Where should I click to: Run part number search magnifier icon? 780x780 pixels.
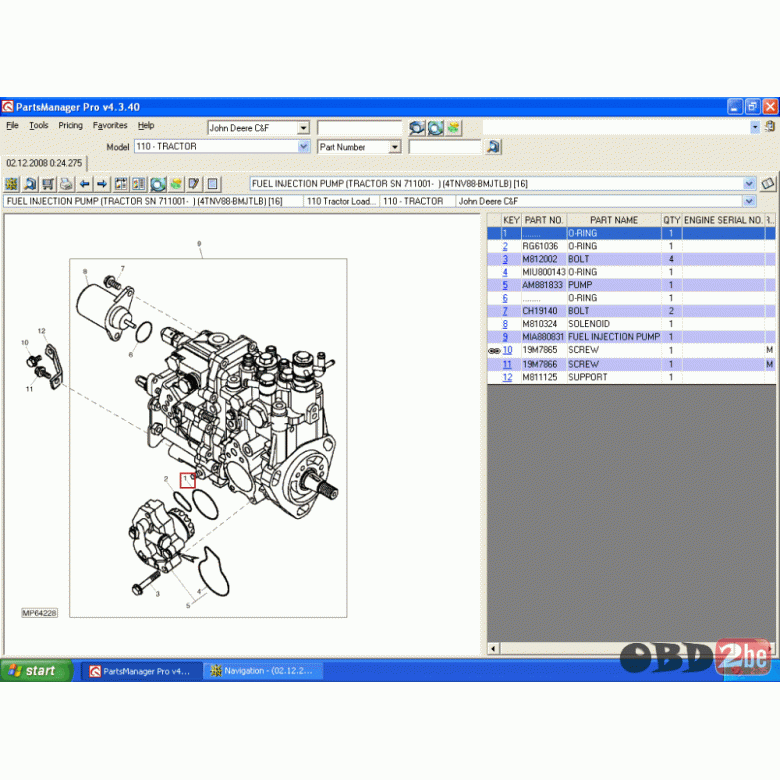[493, 147]
